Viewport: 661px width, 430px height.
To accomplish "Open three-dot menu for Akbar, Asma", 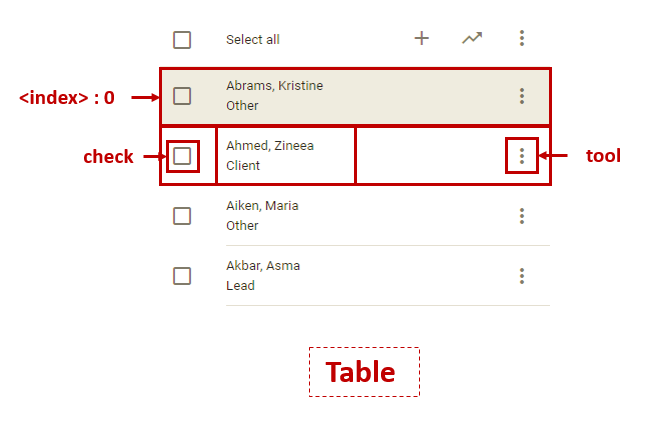I will click(x=522, y=276).
